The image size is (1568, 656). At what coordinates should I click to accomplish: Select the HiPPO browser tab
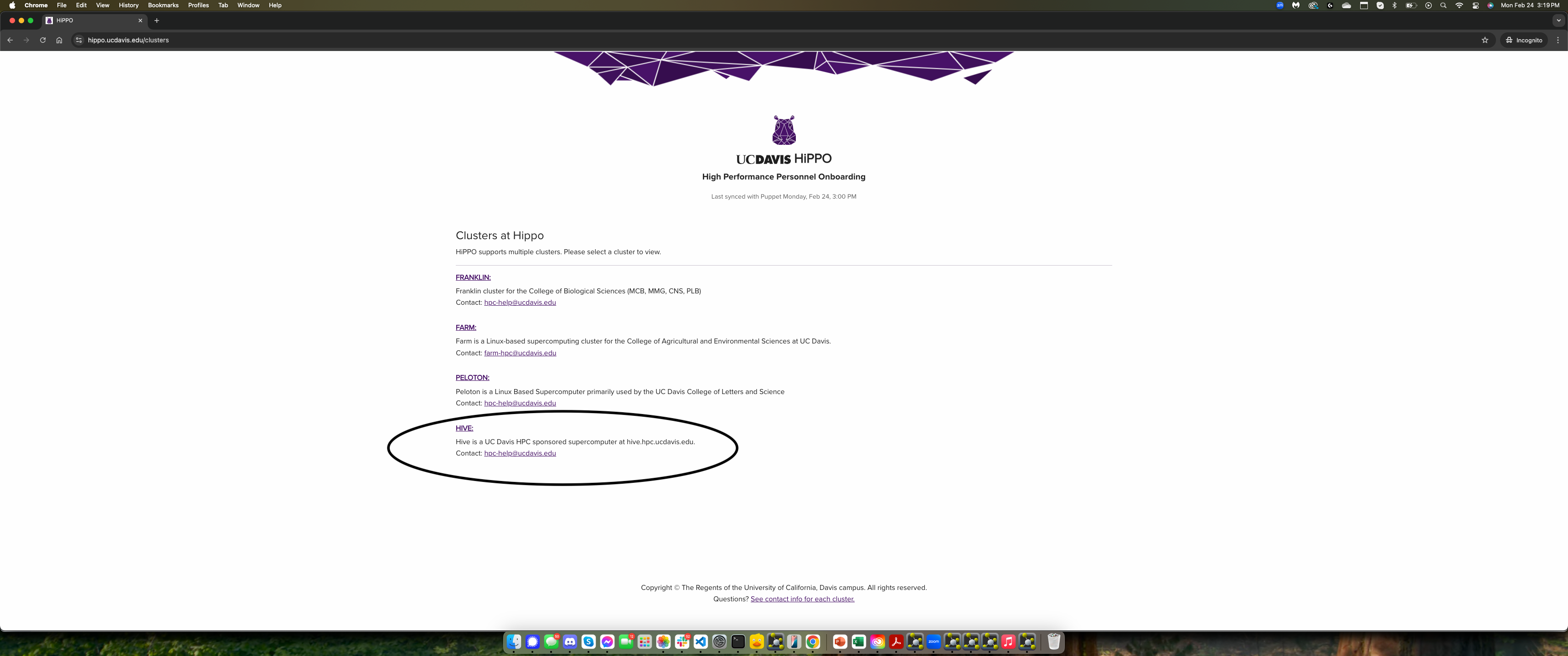click(x=94, y=20)
